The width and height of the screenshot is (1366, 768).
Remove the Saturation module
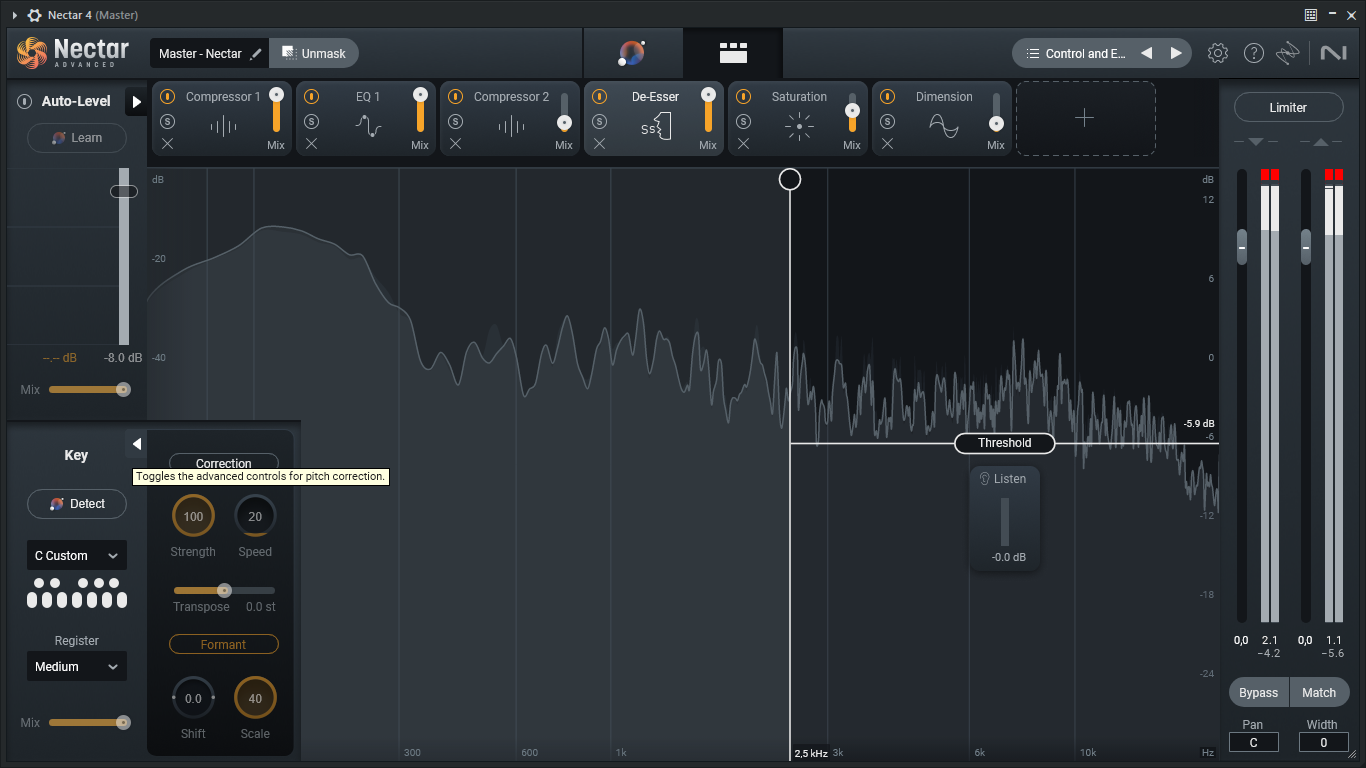point(743,144)
